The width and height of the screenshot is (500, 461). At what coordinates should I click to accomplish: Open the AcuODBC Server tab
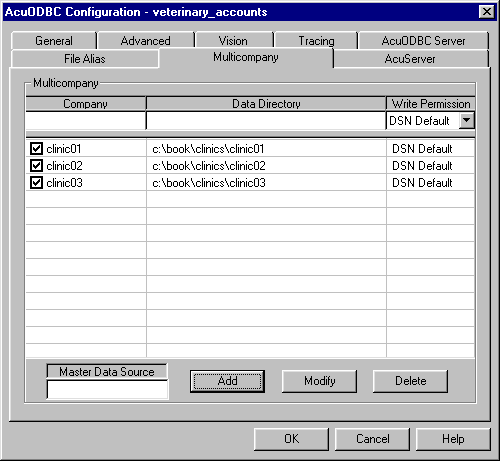pos(423,41)
